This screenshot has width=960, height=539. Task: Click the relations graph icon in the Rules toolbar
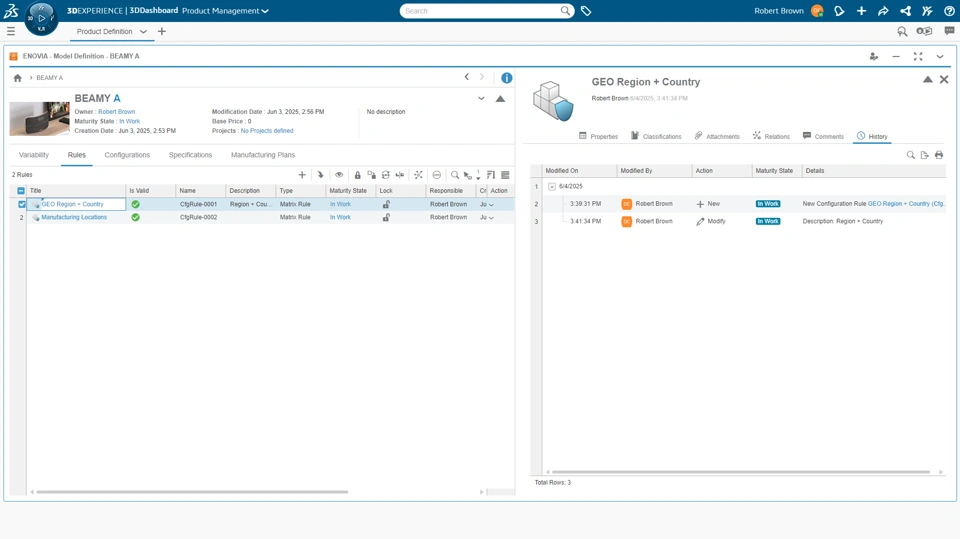tap(418, 175)
